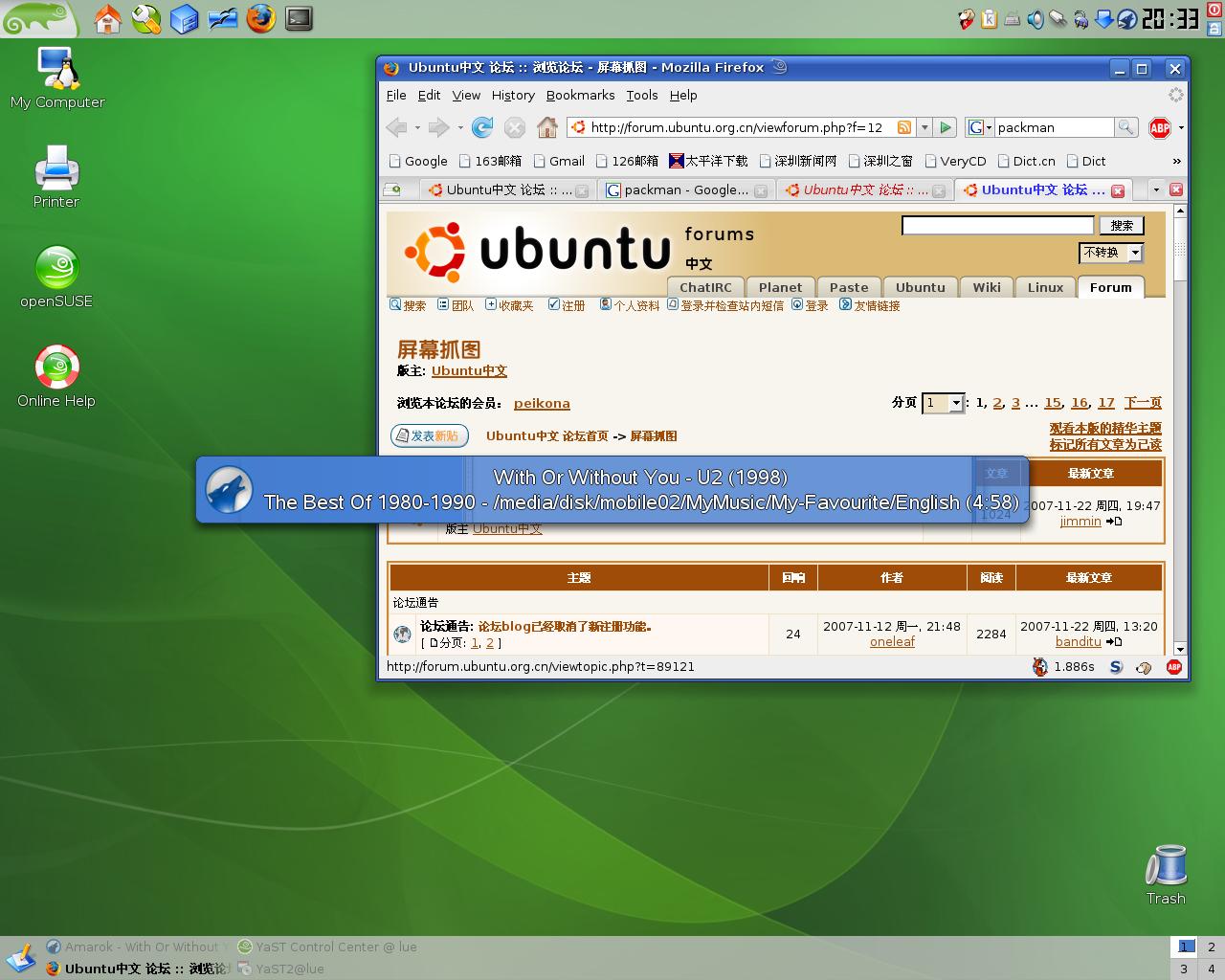Image resolution: width=1225 pixels, height=980 pixels.
Task: Click the Adblock Plus ABP toolbar icon
Action: click(1160, 127)
